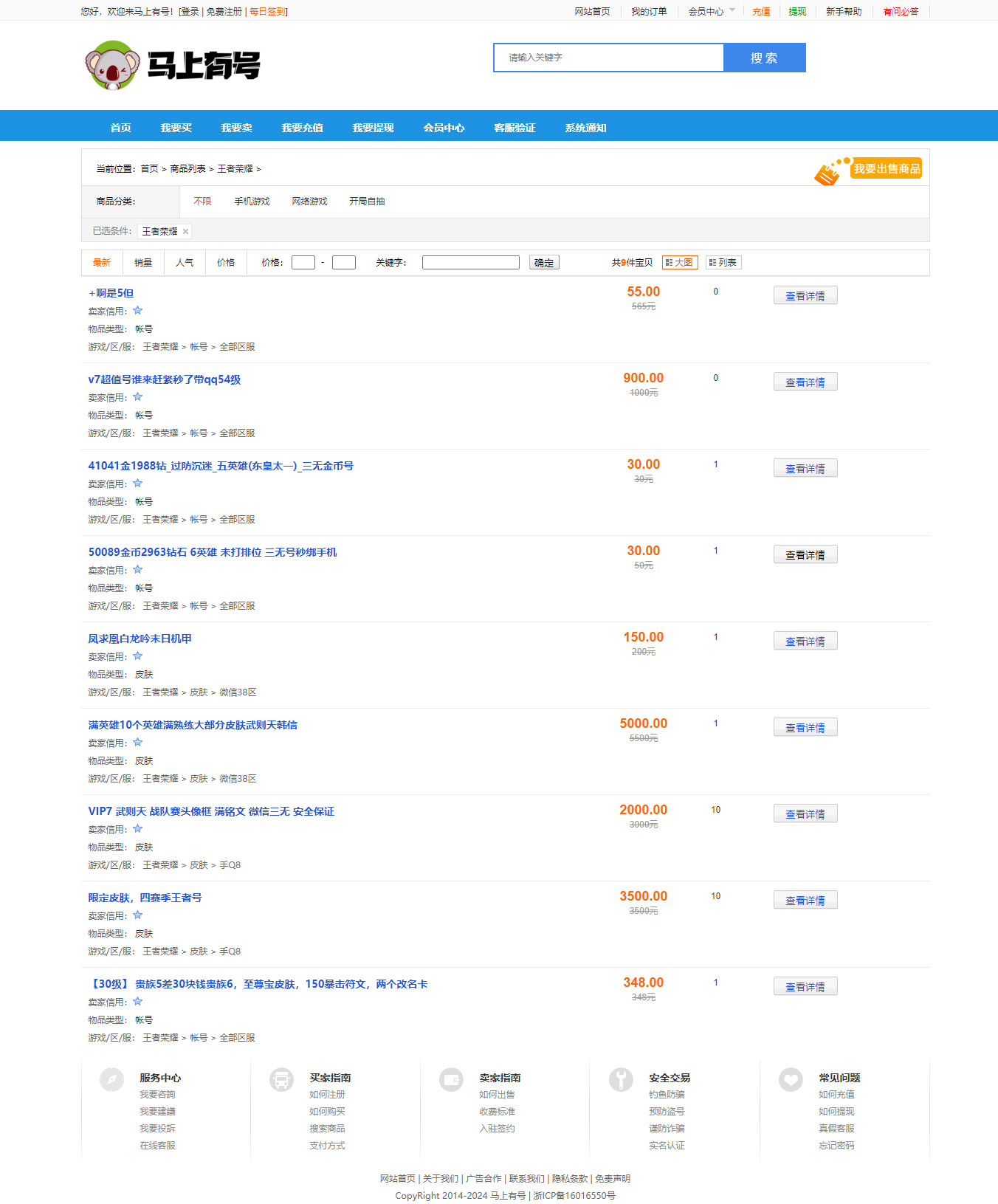
Task: Sort listings by 最新
Action: click(x=102, y=263)
